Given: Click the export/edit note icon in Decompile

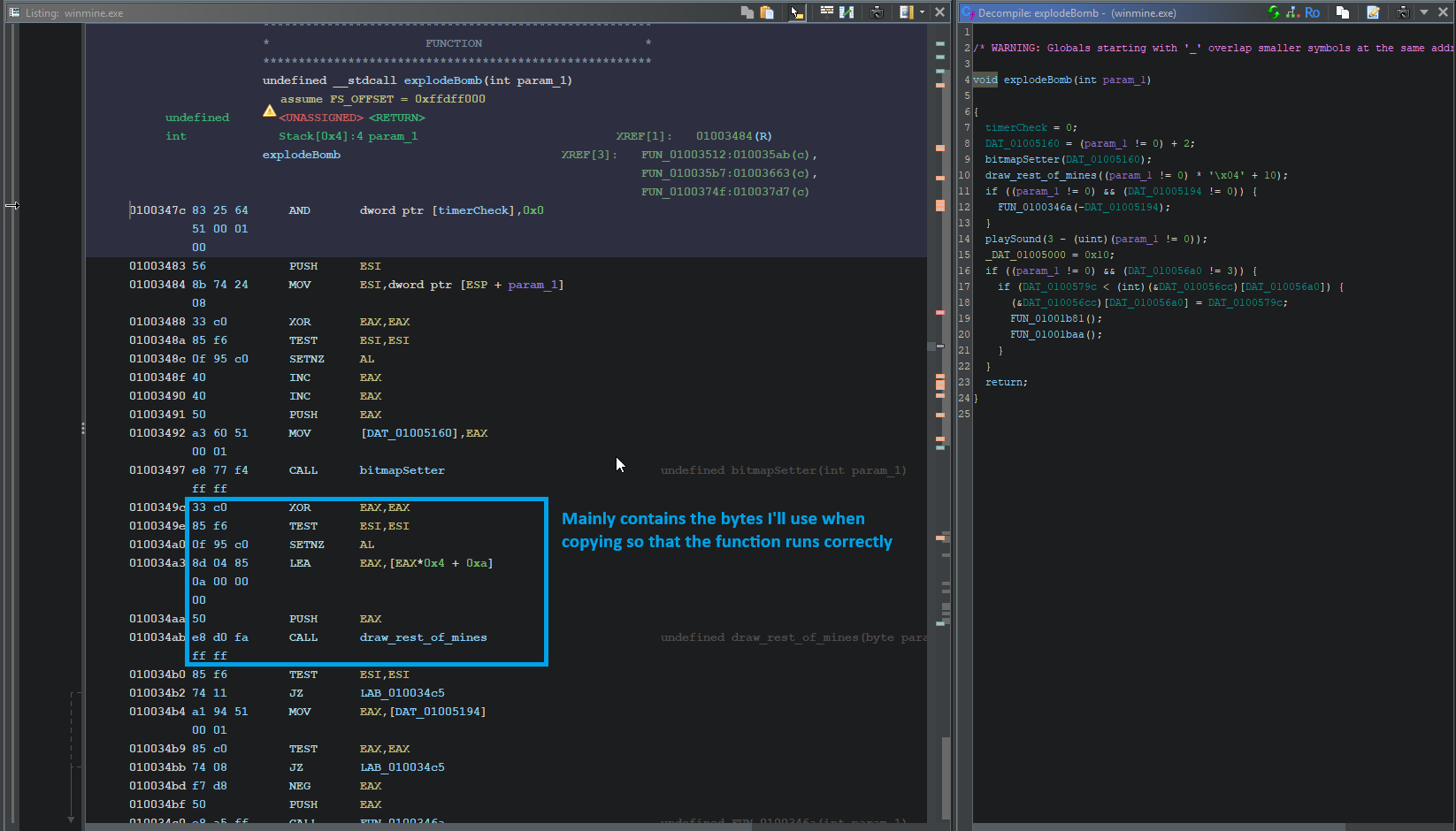Looking at the screenshot, I should tap(1373, 12).
